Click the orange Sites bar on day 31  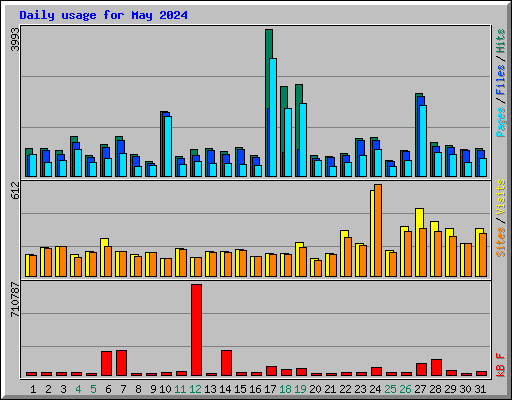point(483,255)
